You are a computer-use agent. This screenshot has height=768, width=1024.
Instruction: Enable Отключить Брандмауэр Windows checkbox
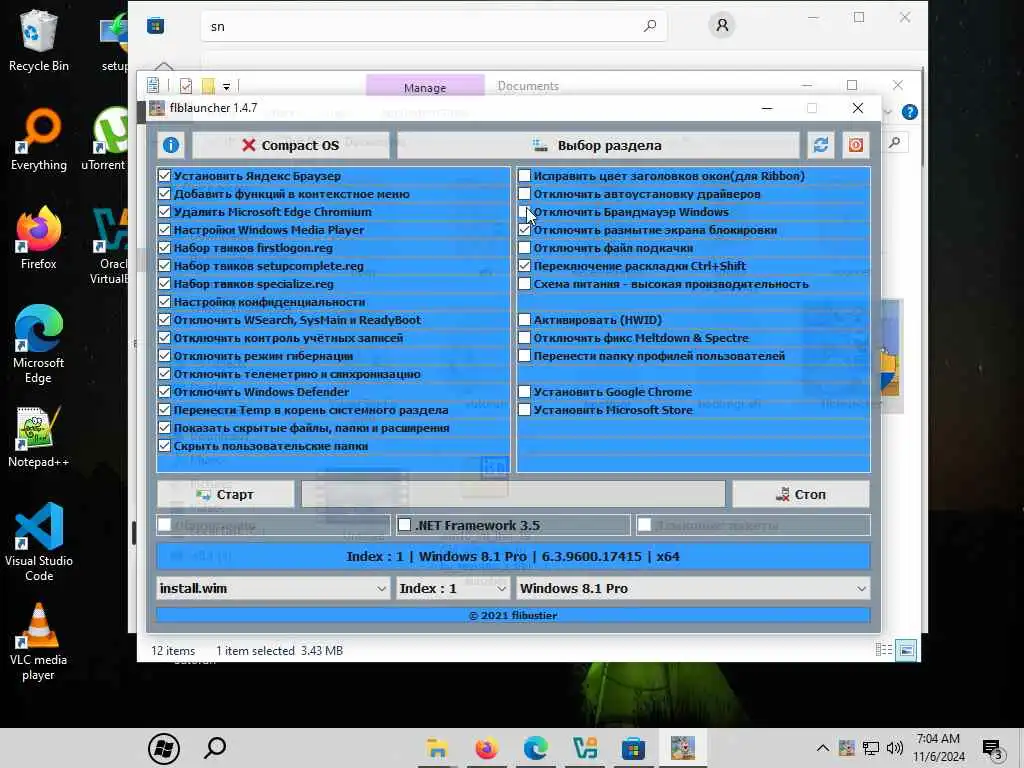(524, 212)
